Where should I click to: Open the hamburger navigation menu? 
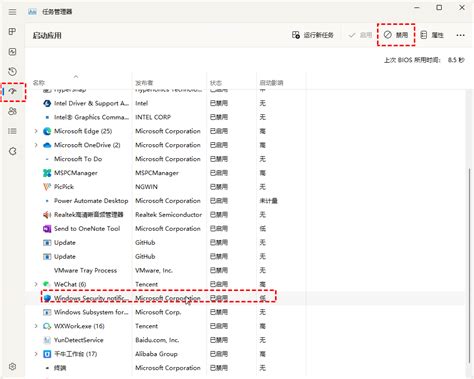click(x=12, y=12)
